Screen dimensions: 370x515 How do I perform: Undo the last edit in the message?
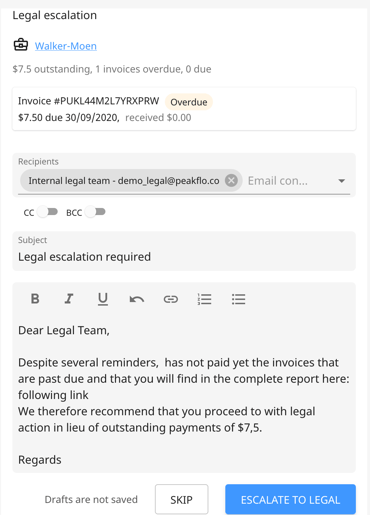click(137, 299)
